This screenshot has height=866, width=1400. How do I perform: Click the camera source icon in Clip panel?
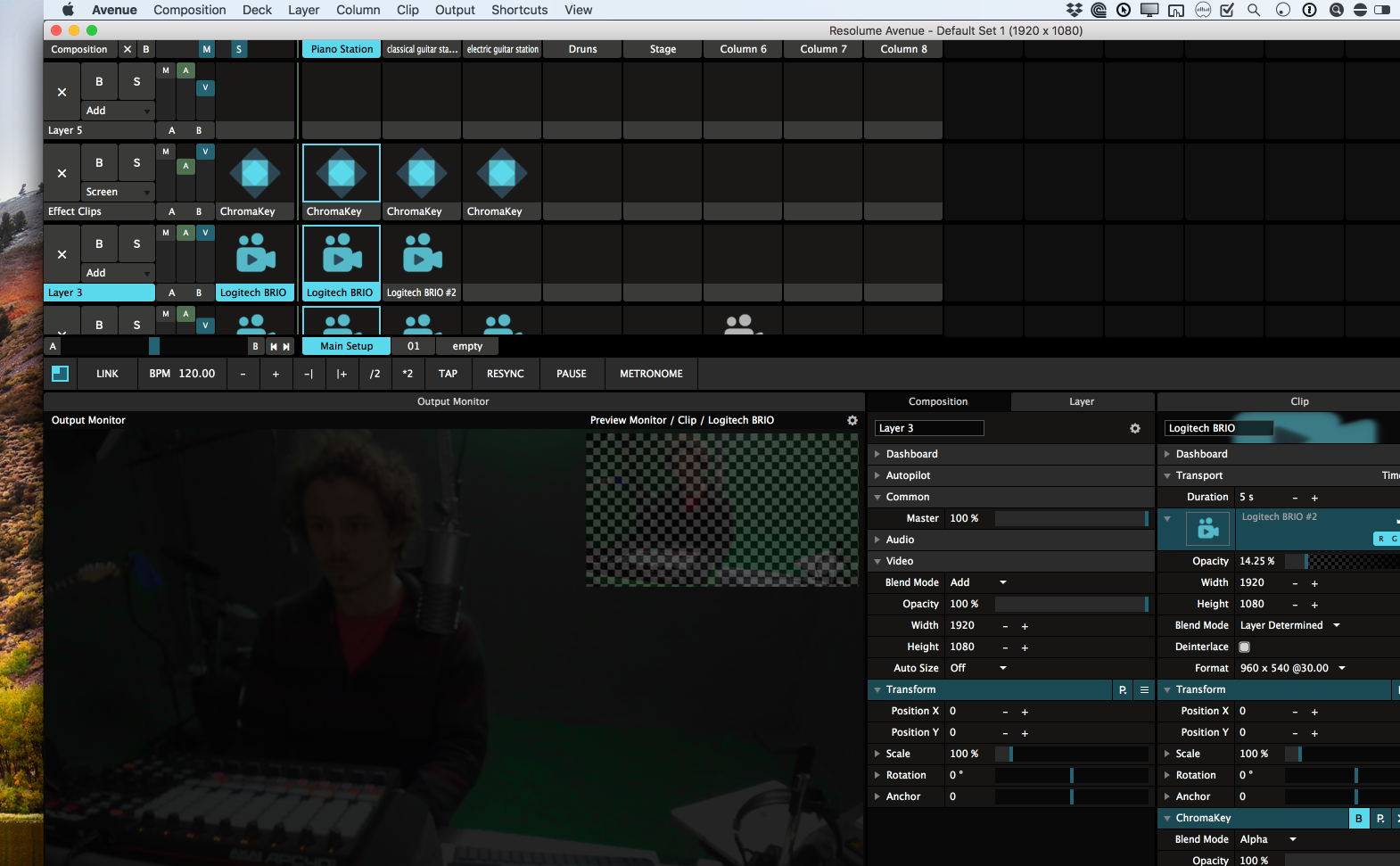tap(1207, 529)
